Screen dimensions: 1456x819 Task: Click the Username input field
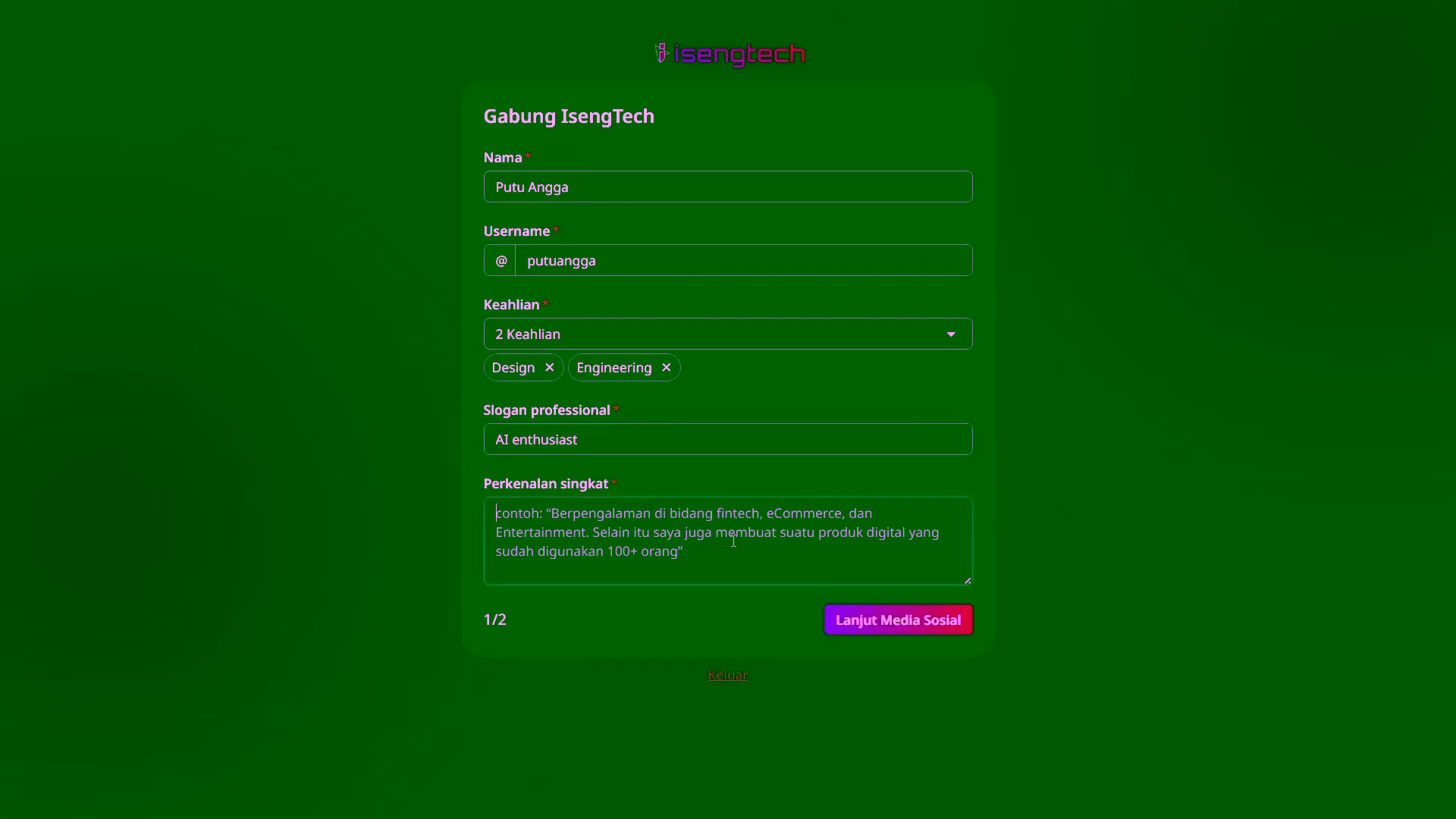pyautogui.click(x=744, y=260)
